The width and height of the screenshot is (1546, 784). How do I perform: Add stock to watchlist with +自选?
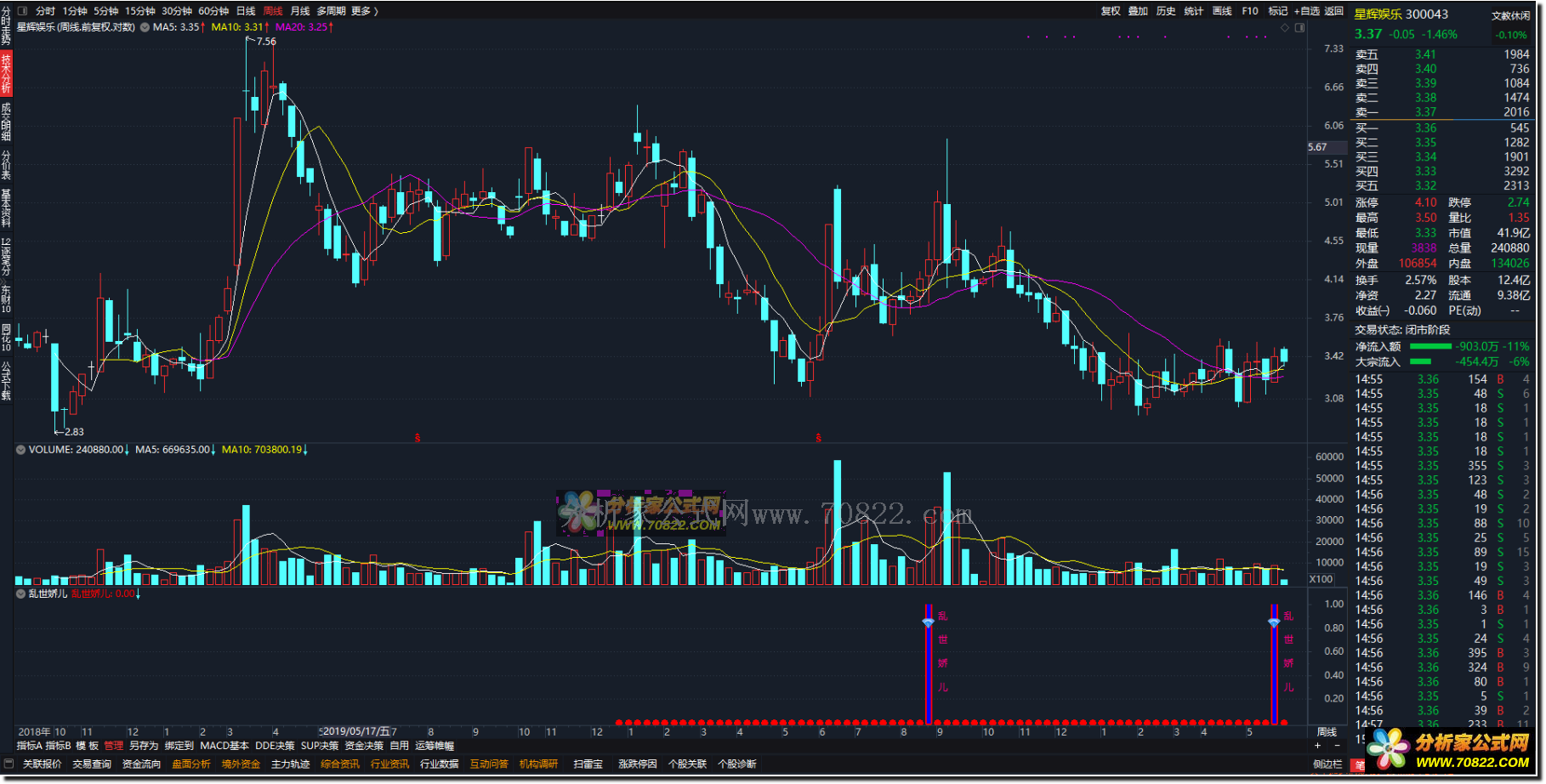click(1307, 11)
